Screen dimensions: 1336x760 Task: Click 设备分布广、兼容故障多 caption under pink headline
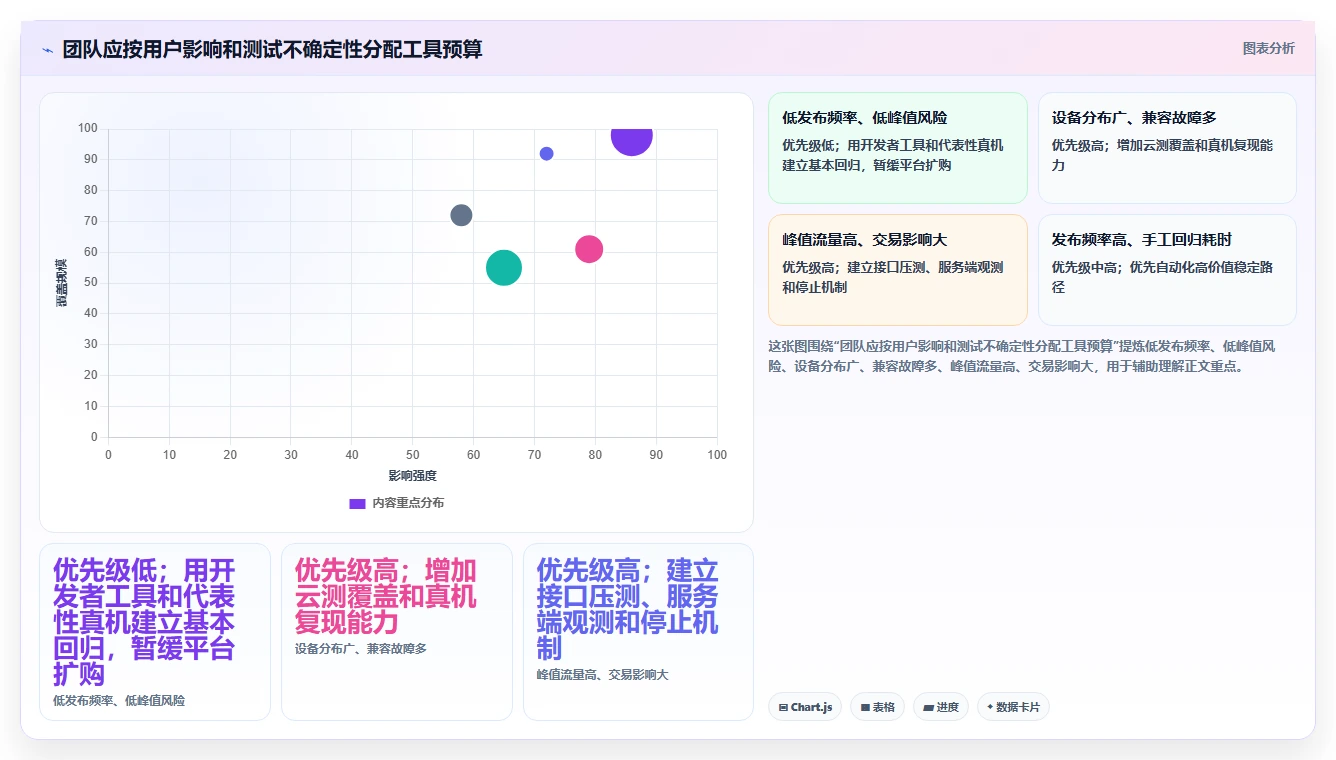[x=361, y=649]
